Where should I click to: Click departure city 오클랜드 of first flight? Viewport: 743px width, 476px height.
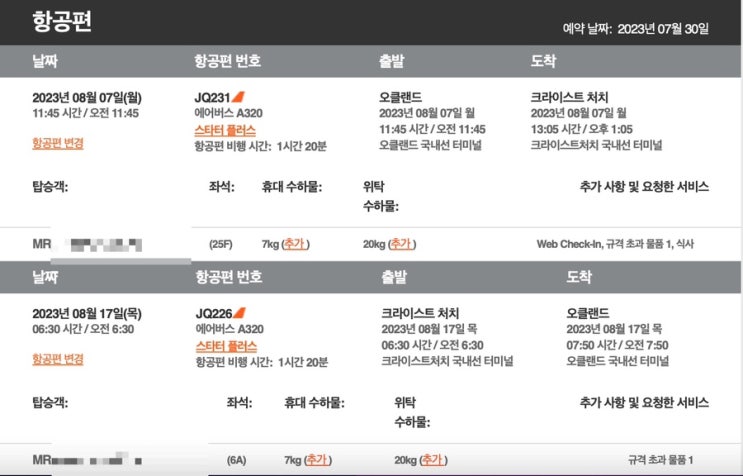click(400, 97)
